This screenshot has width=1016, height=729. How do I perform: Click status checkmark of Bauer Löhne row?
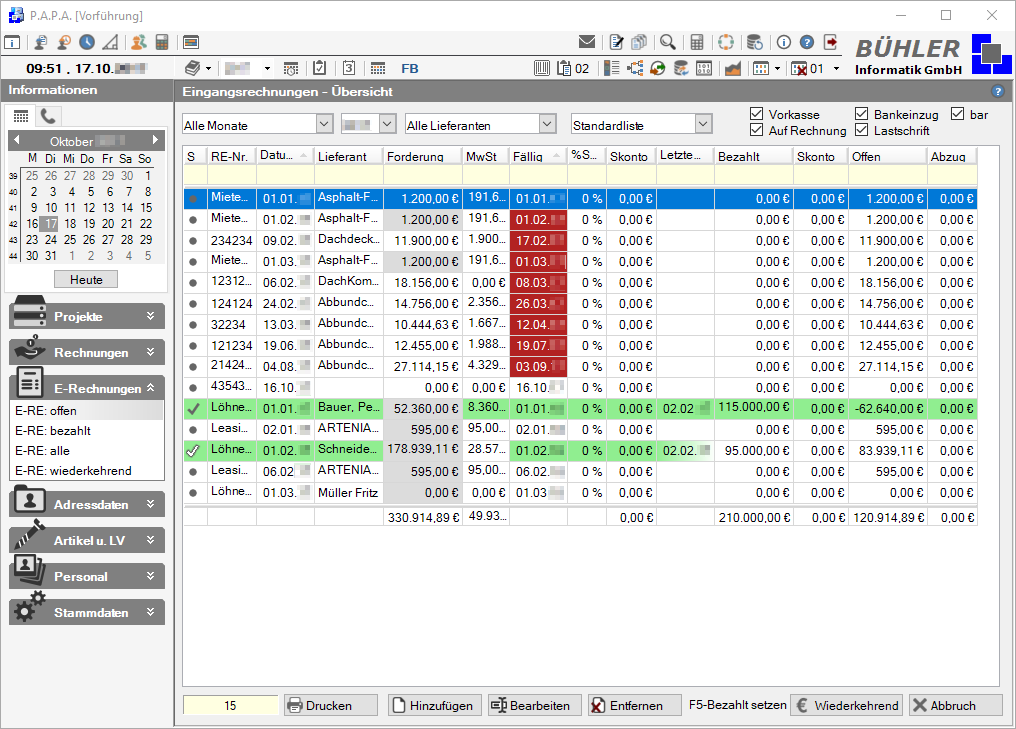click(x=193, y=409)
